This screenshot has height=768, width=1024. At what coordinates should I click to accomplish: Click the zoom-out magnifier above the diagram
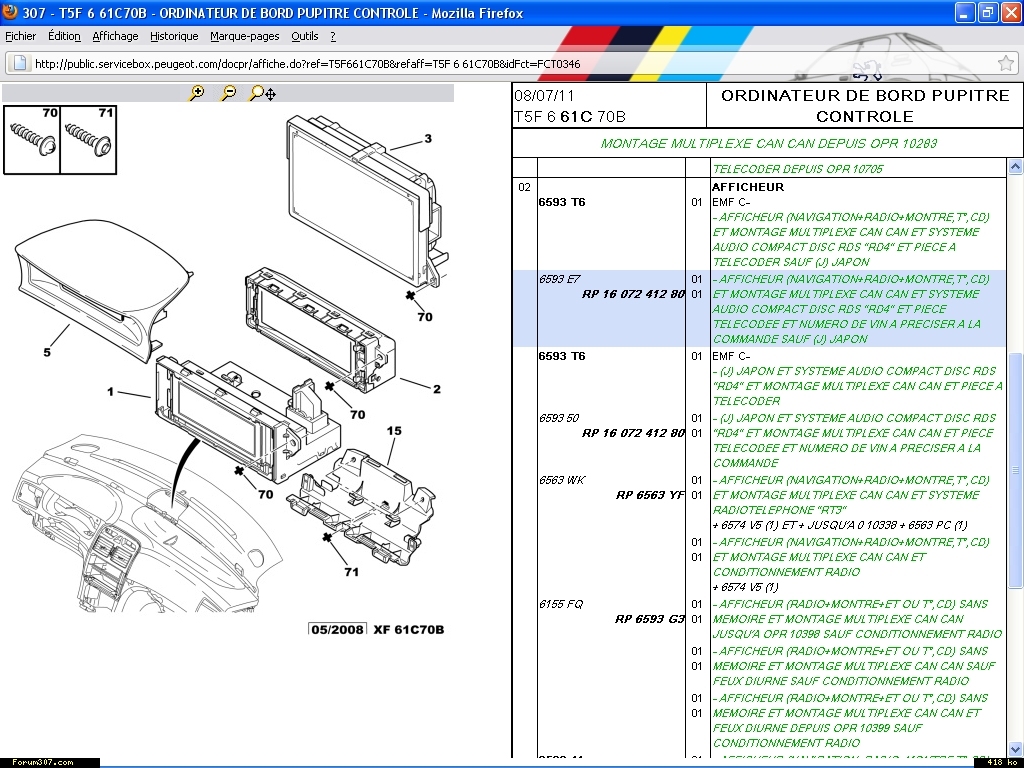pos(228,93)
